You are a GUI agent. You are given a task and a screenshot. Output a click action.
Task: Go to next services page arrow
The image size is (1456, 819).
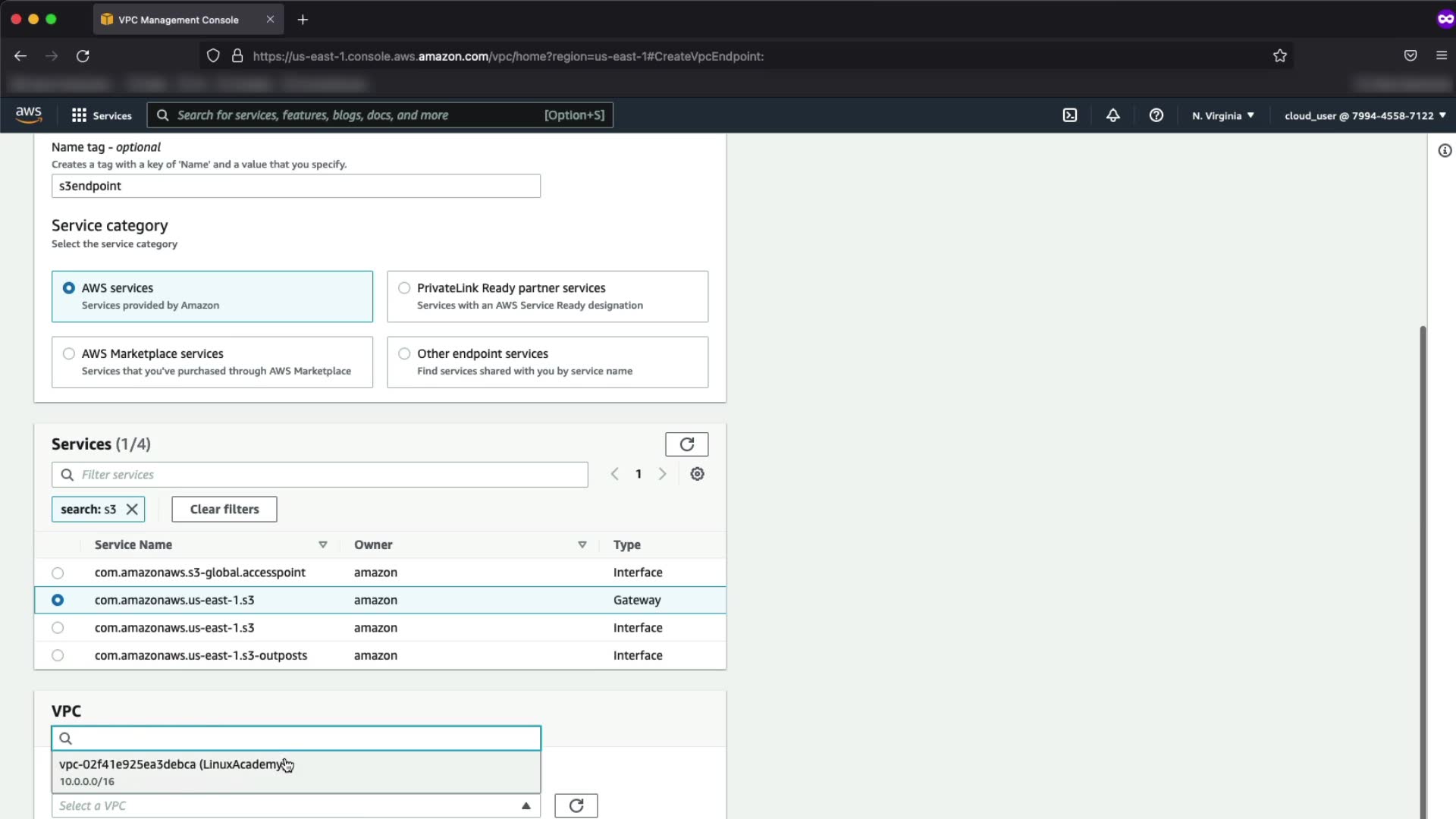(662, 474)
